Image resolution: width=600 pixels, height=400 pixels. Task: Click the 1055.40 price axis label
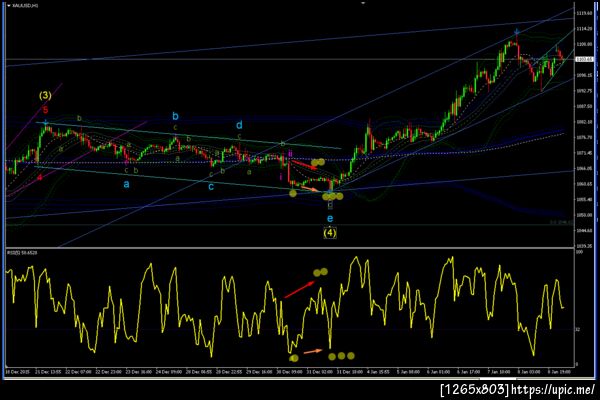(x=584, y=199)
